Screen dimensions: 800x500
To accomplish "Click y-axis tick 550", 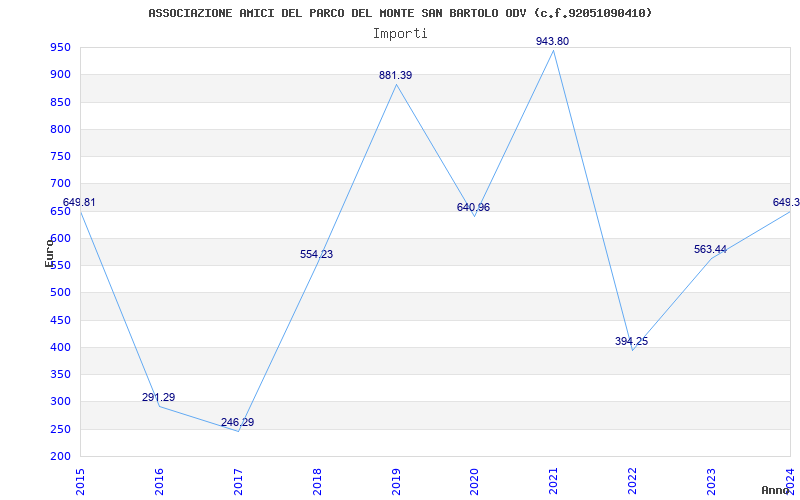I will (60, 266).
